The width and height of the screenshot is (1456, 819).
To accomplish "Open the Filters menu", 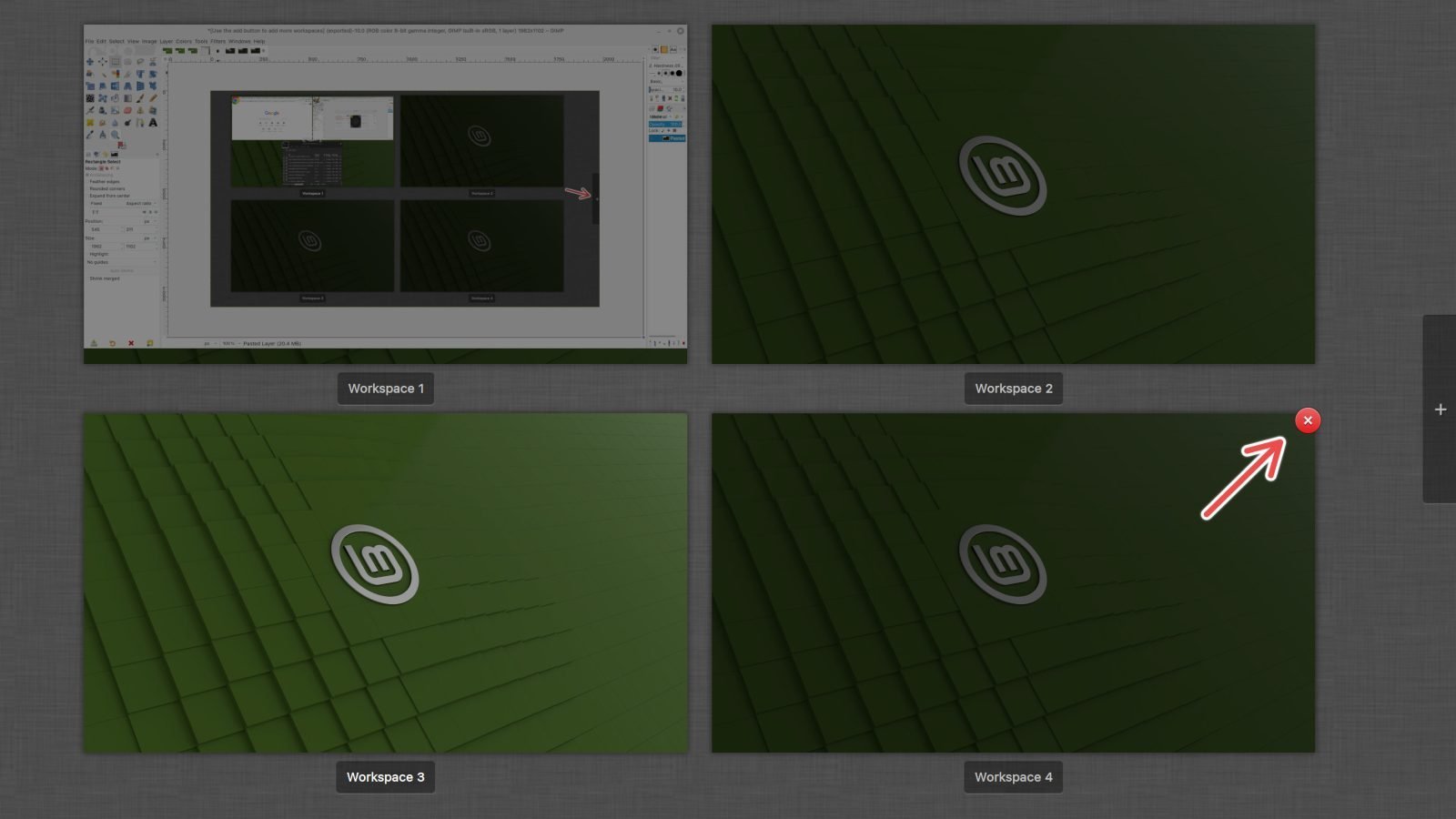I will click(217, 41).
